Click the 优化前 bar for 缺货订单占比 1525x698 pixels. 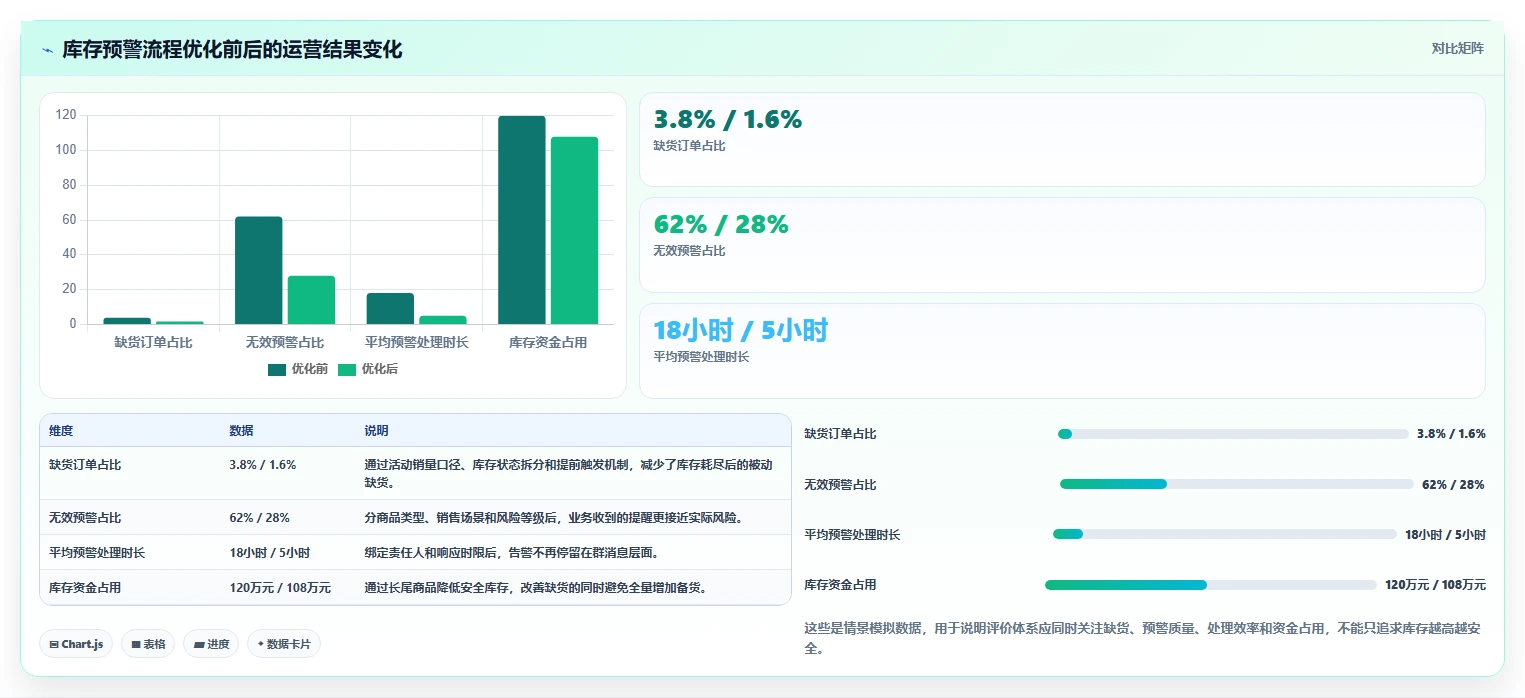point(127,321)
